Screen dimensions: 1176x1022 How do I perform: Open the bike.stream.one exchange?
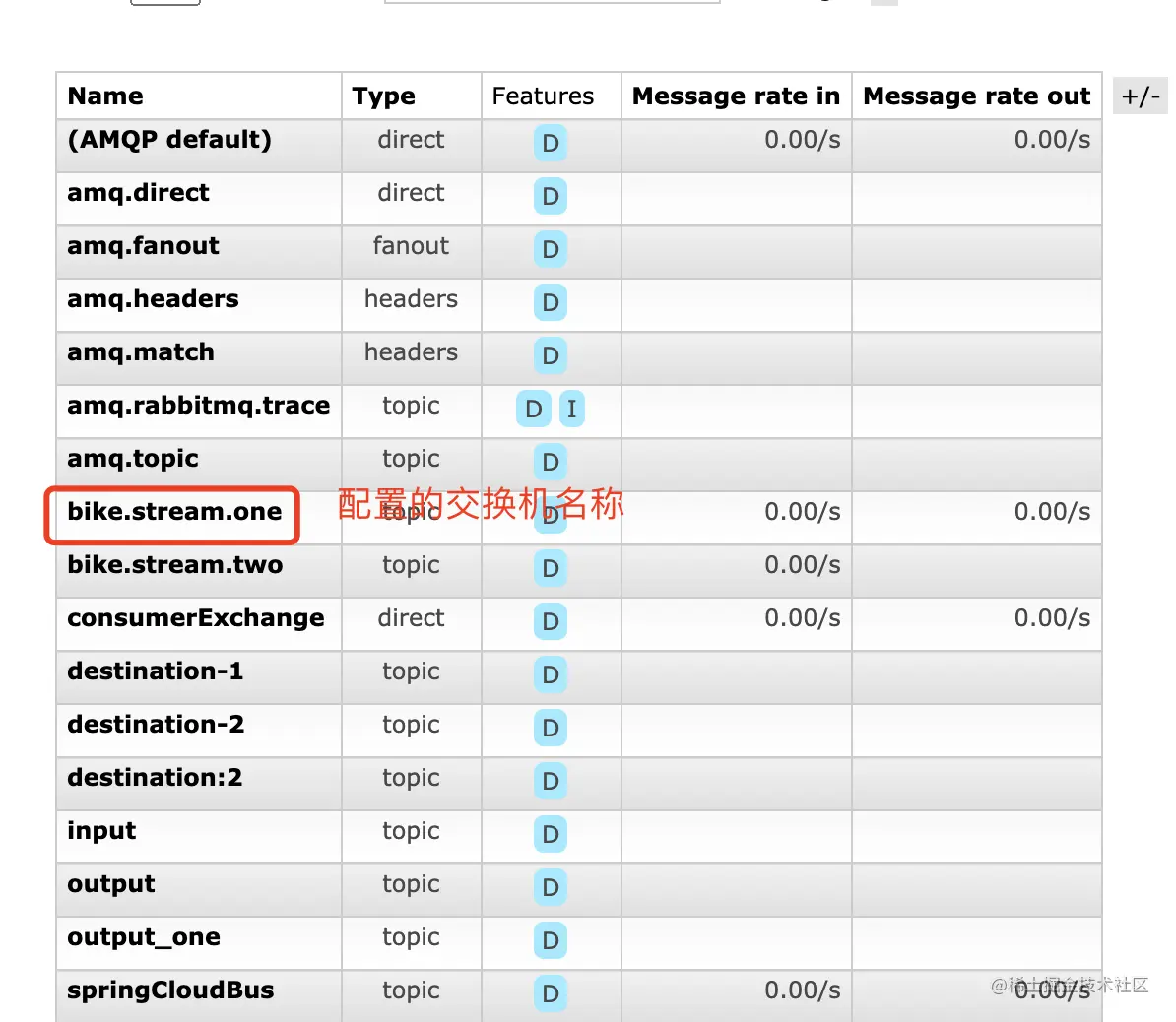174,511
